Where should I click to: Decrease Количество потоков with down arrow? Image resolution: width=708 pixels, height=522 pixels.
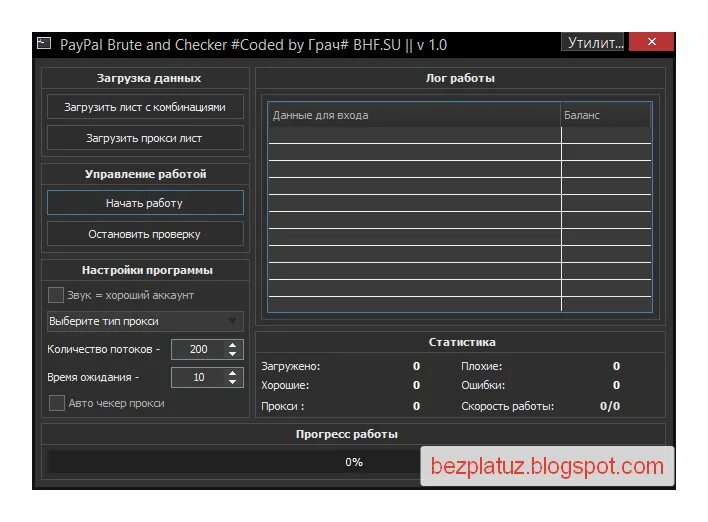233,354
